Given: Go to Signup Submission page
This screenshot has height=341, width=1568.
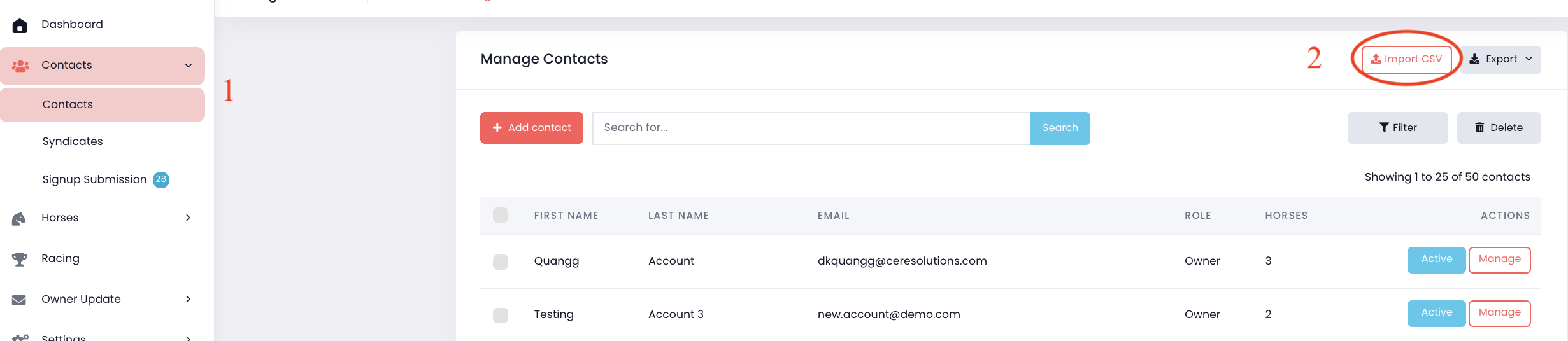Looking at the screenshot, I should [x=95, y=179].
